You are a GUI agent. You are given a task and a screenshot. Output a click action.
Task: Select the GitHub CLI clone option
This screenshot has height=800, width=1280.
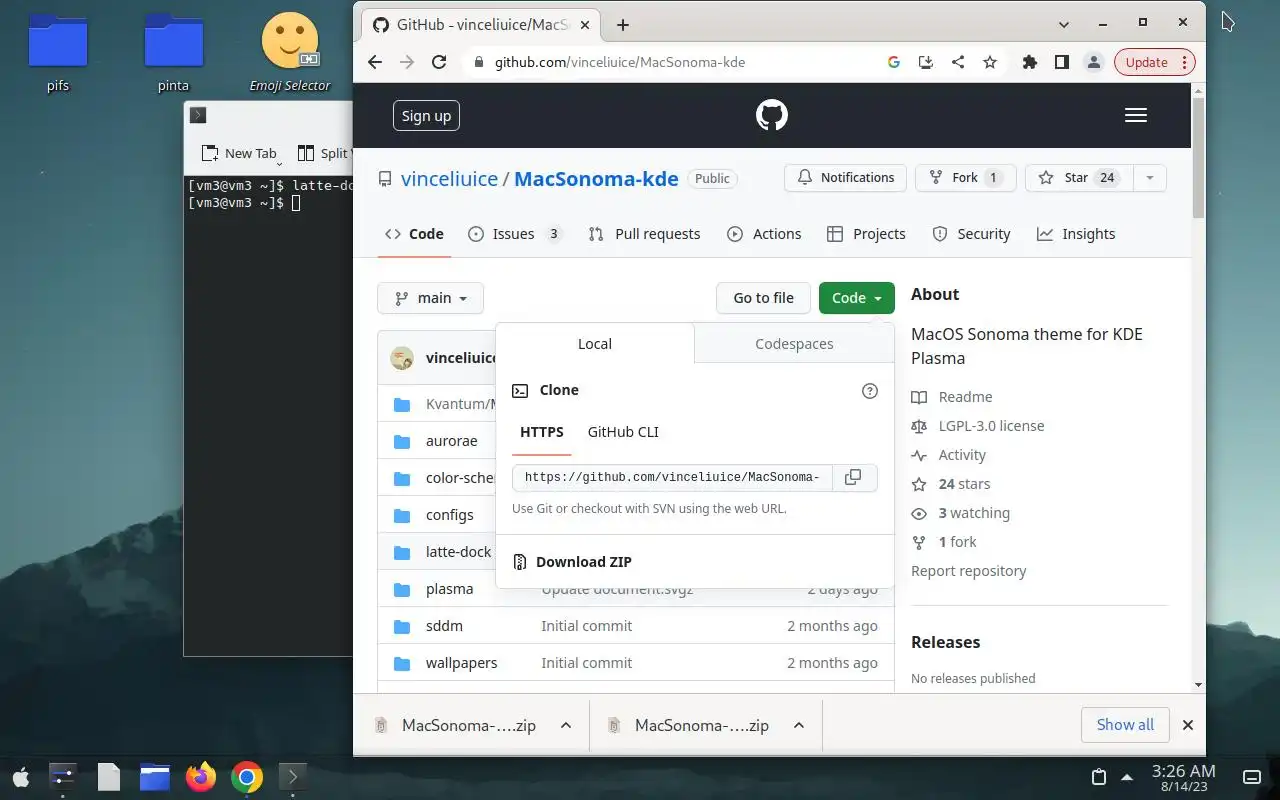[623, 432]
